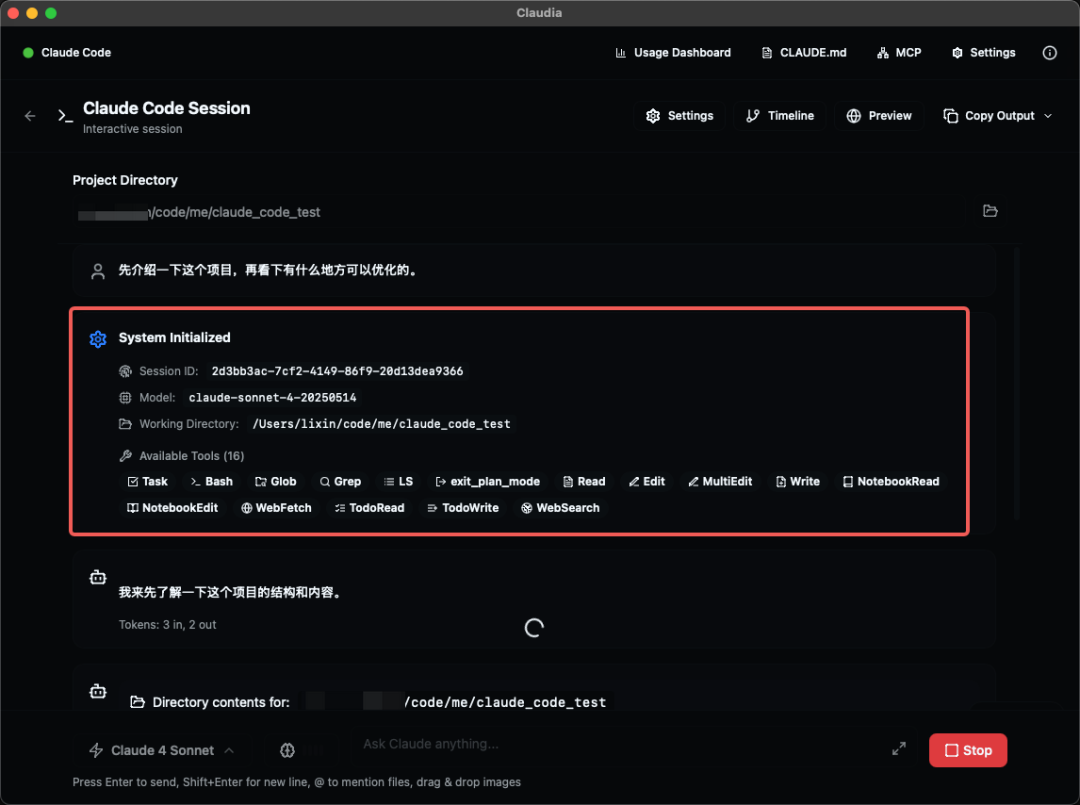Click the Directory contents folder icon
The width and height of the screenshot is (1080, 805).
(x=138, y=702)
